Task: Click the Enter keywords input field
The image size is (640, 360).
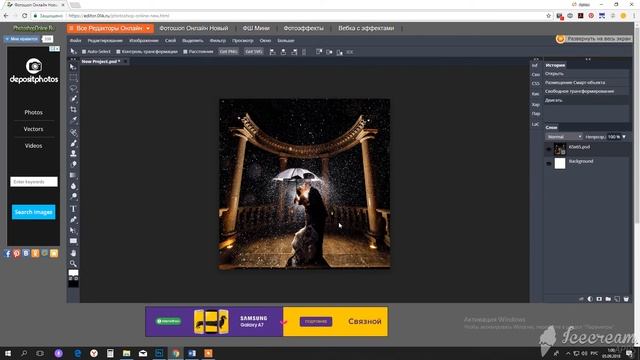Action: (x=34, y=182)
